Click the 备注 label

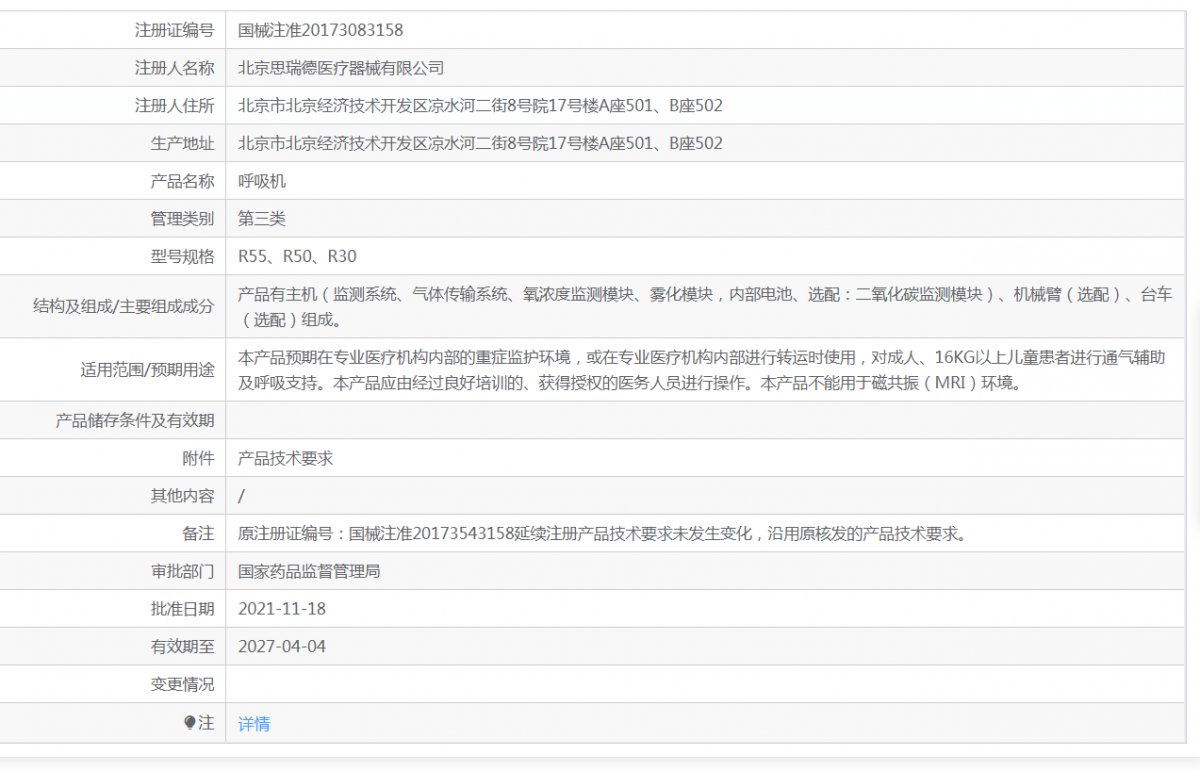pos(198,534)
